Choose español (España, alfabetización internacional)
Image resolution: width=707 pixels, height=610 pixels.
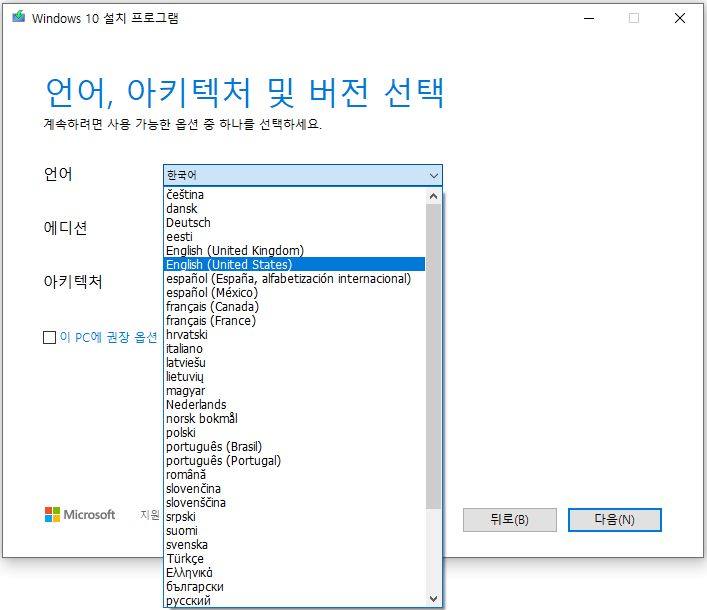click(294, 278)
